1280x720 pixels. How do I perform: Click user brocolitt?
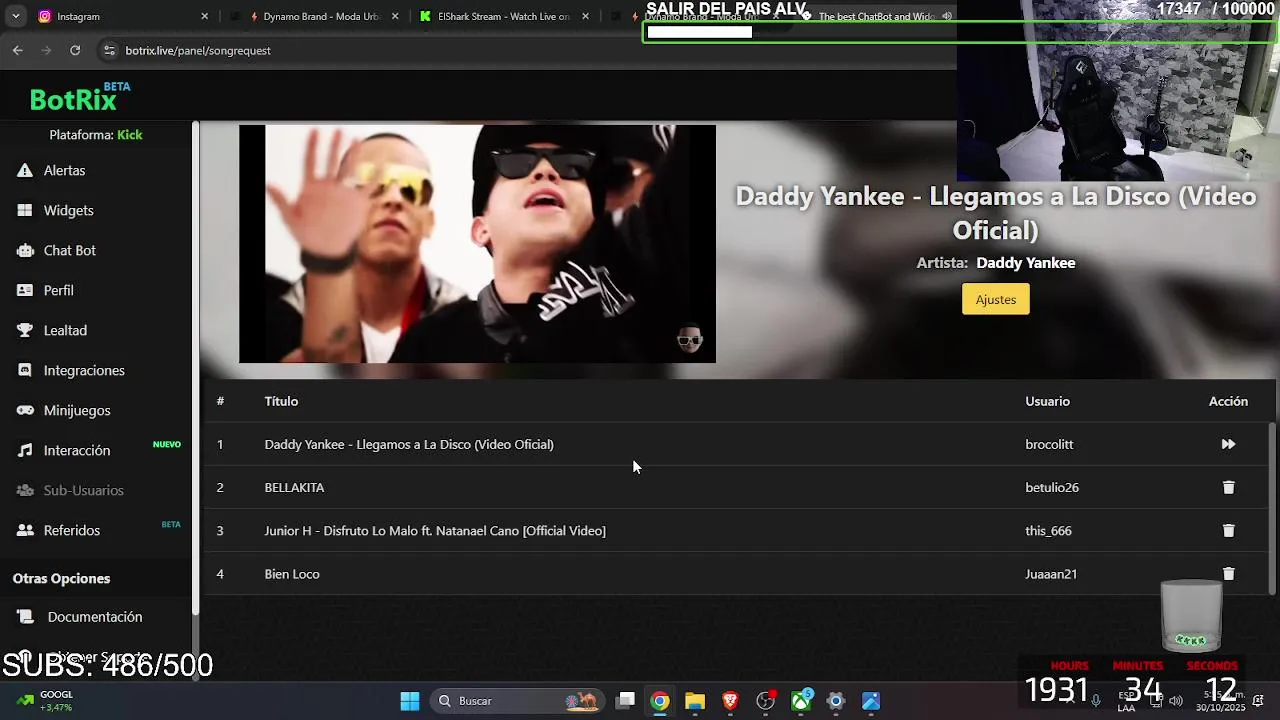1049,444
